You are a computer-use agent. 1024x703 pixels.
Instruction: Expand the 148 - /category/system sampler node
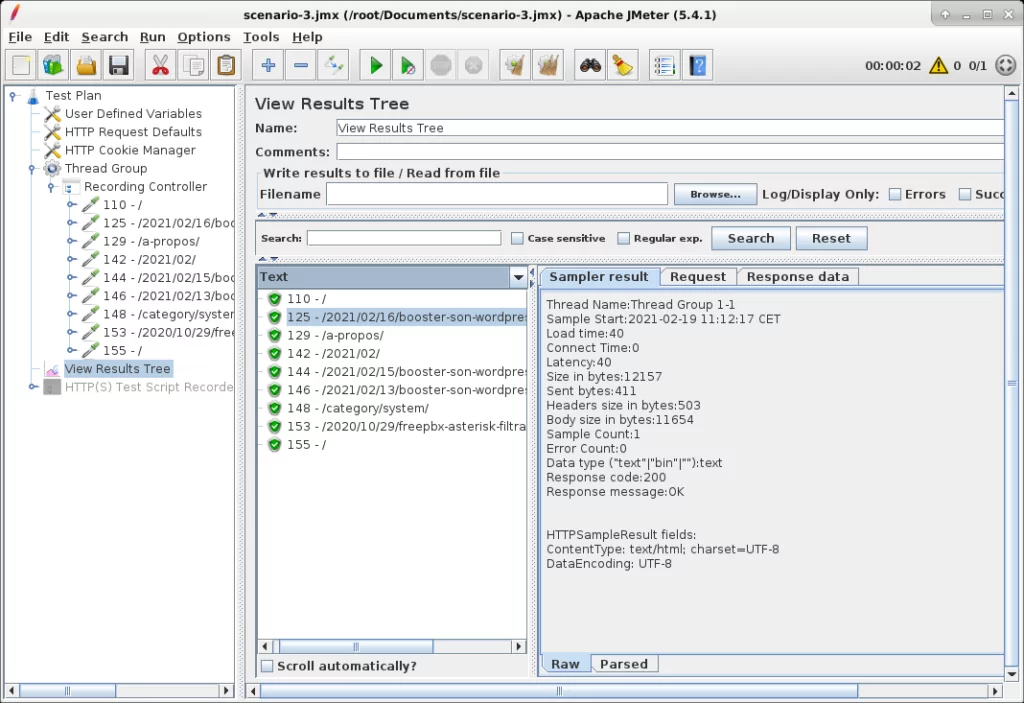point(71,315)
